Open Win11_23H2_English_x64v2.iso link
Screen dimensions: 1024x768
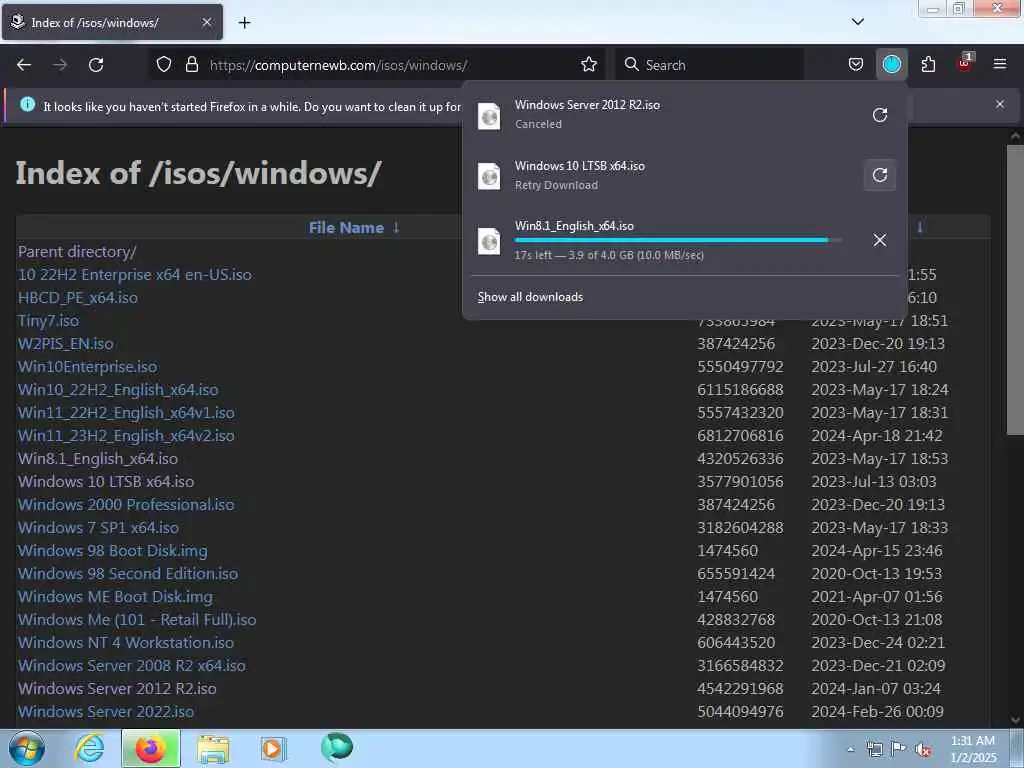[x=126, y=436]
